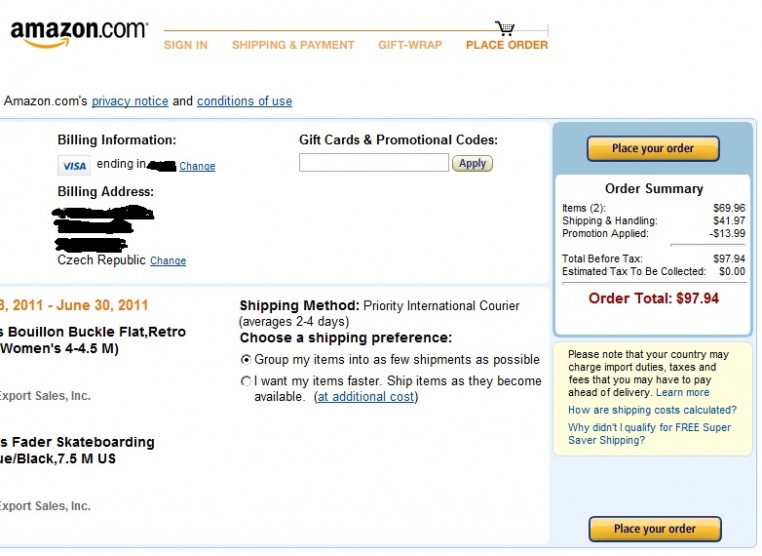Change the billing card

pos(197,167)
